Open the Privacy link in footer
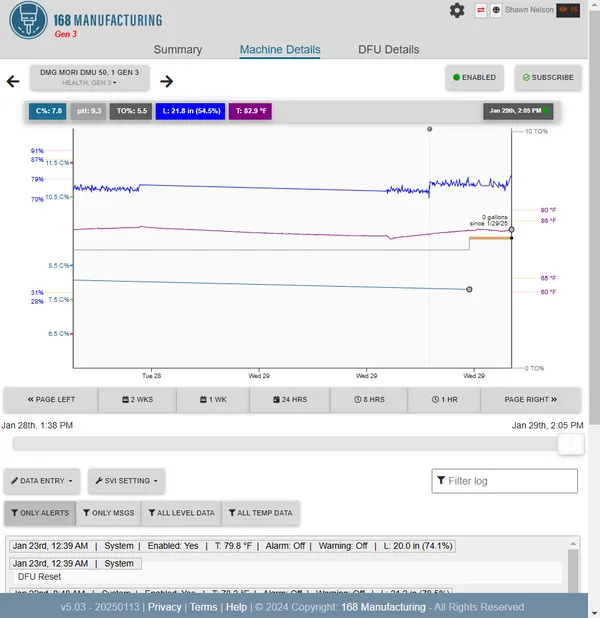The width and height of the screenshot is (600, 618). 165,607
